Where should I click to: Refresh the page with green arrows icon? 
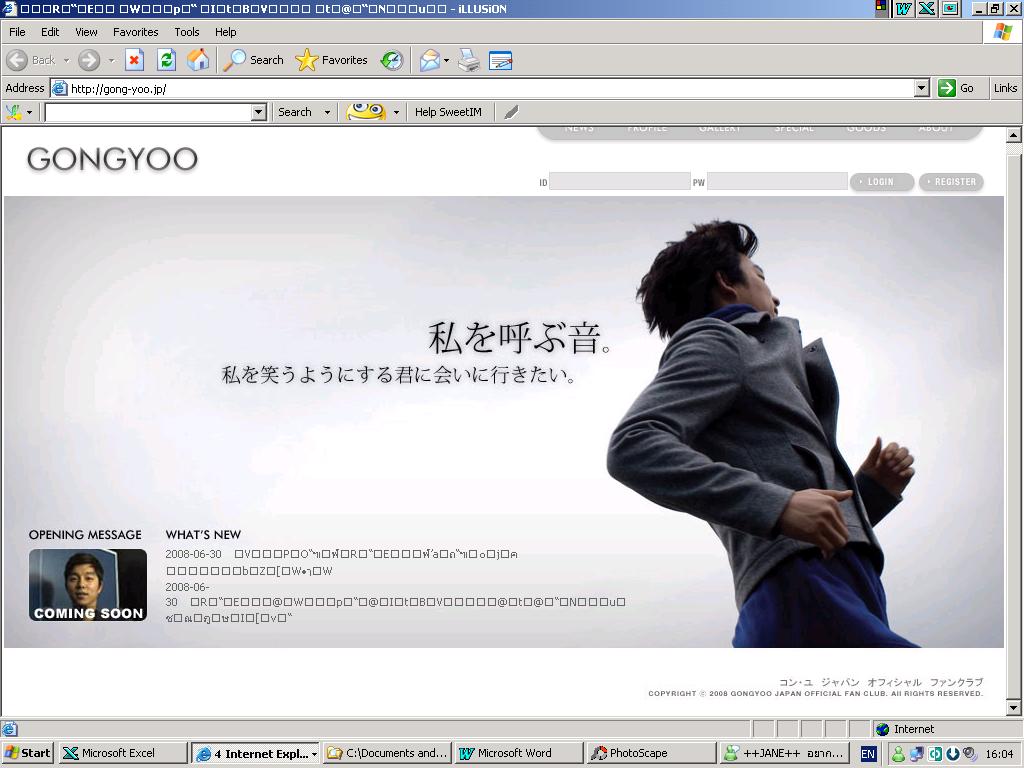click(167, 60)
